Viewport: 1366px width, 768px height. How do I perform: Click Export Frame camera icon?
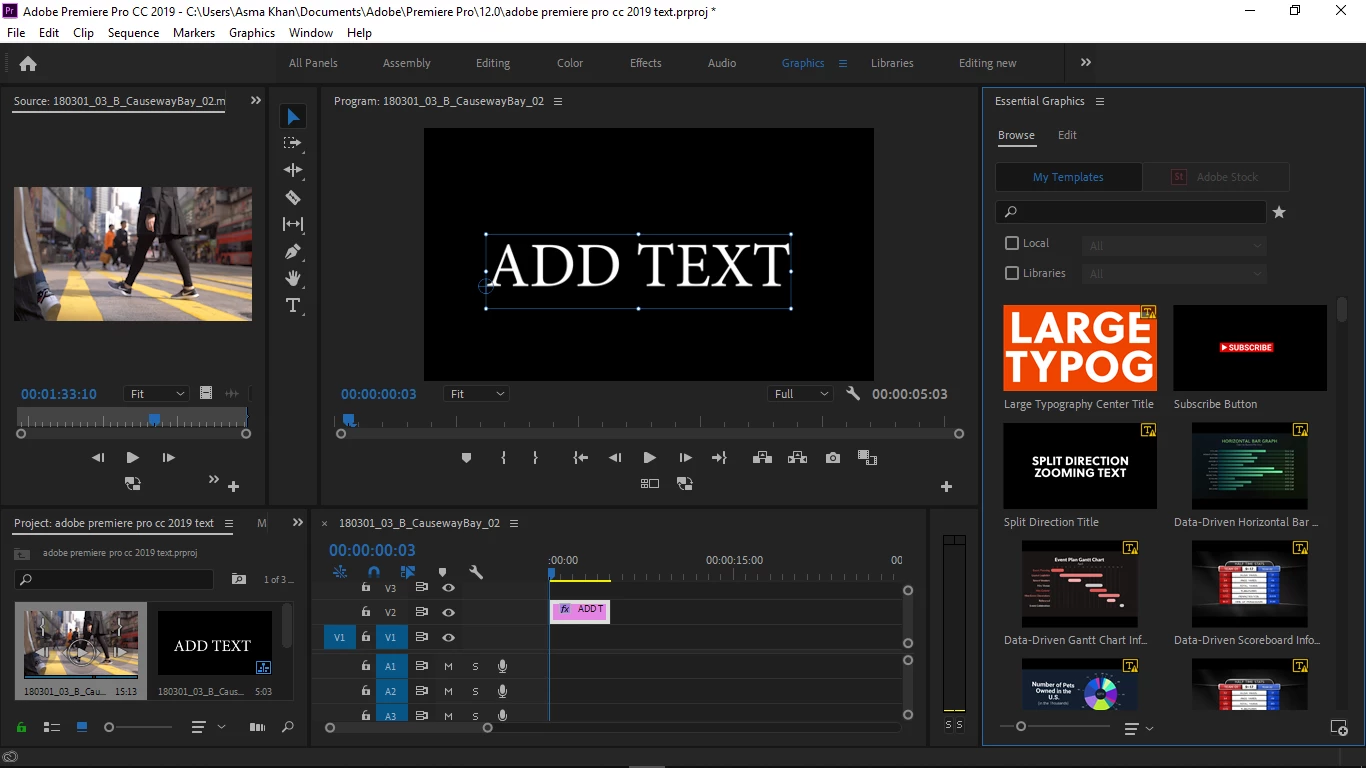point(833,458)
